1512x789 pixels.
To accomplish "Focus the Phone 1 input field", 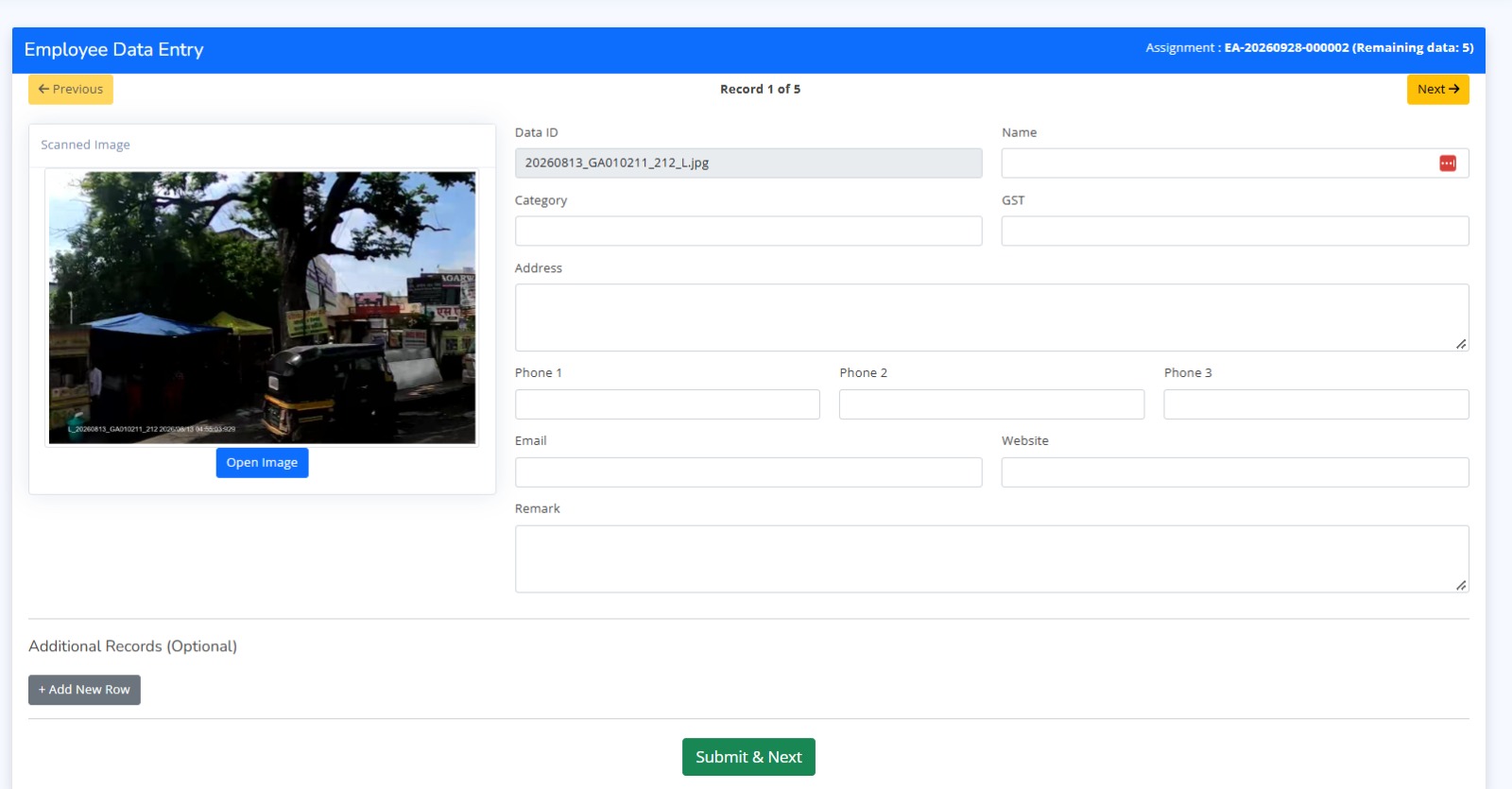I will pos(667,404).
